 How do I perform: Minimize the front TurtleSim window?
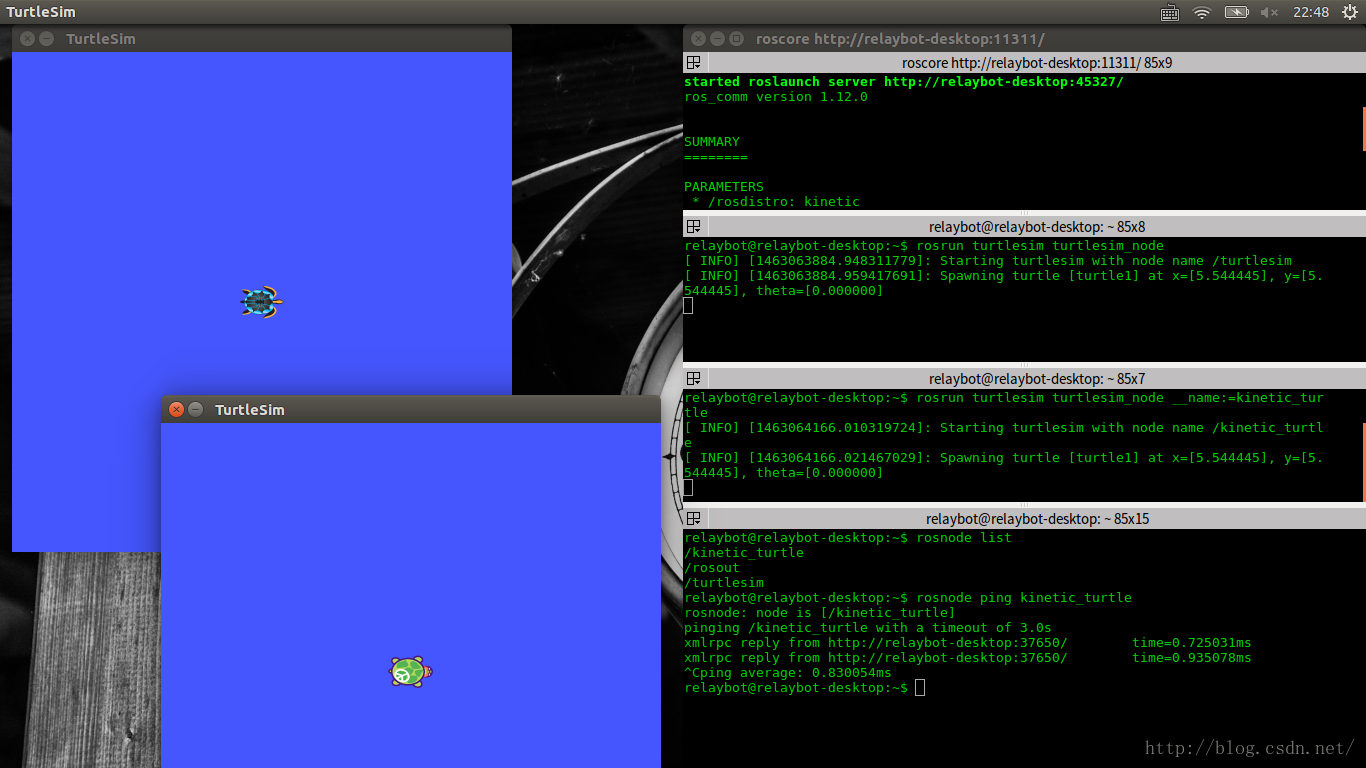(x=196, y=409)
